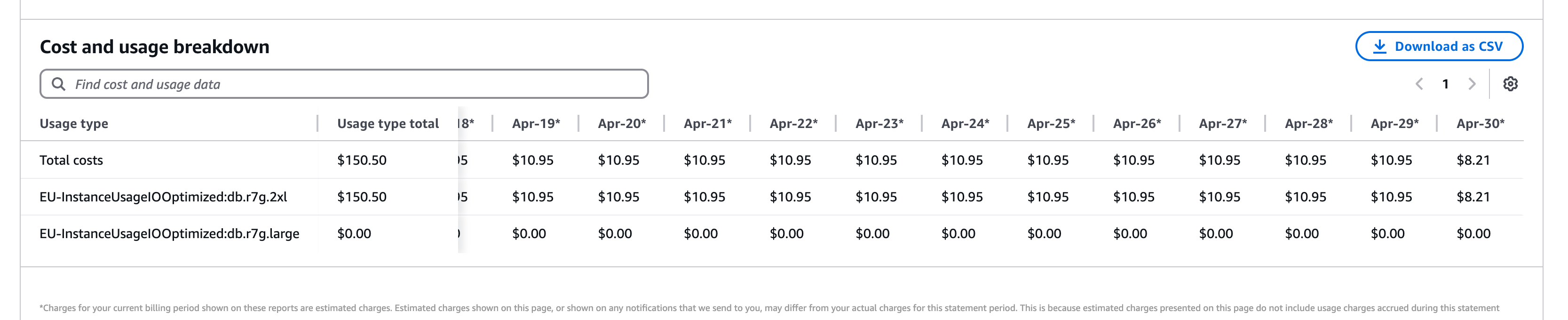This screenshot has height=320, width=1568.
Task: Go to previous page with left chevron
Action: pyautogui.click(x=1419, y=84)
